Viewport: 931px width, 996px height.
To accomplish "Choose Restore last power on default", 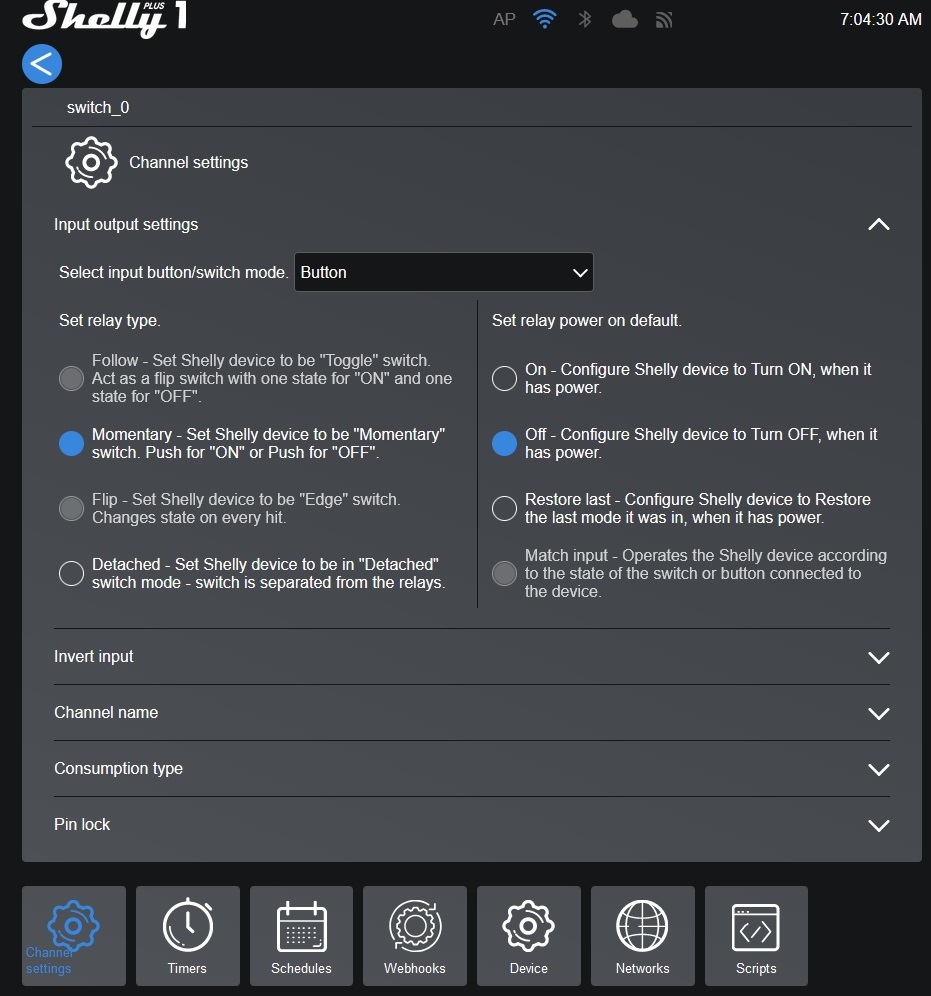I will click(504, 509).
